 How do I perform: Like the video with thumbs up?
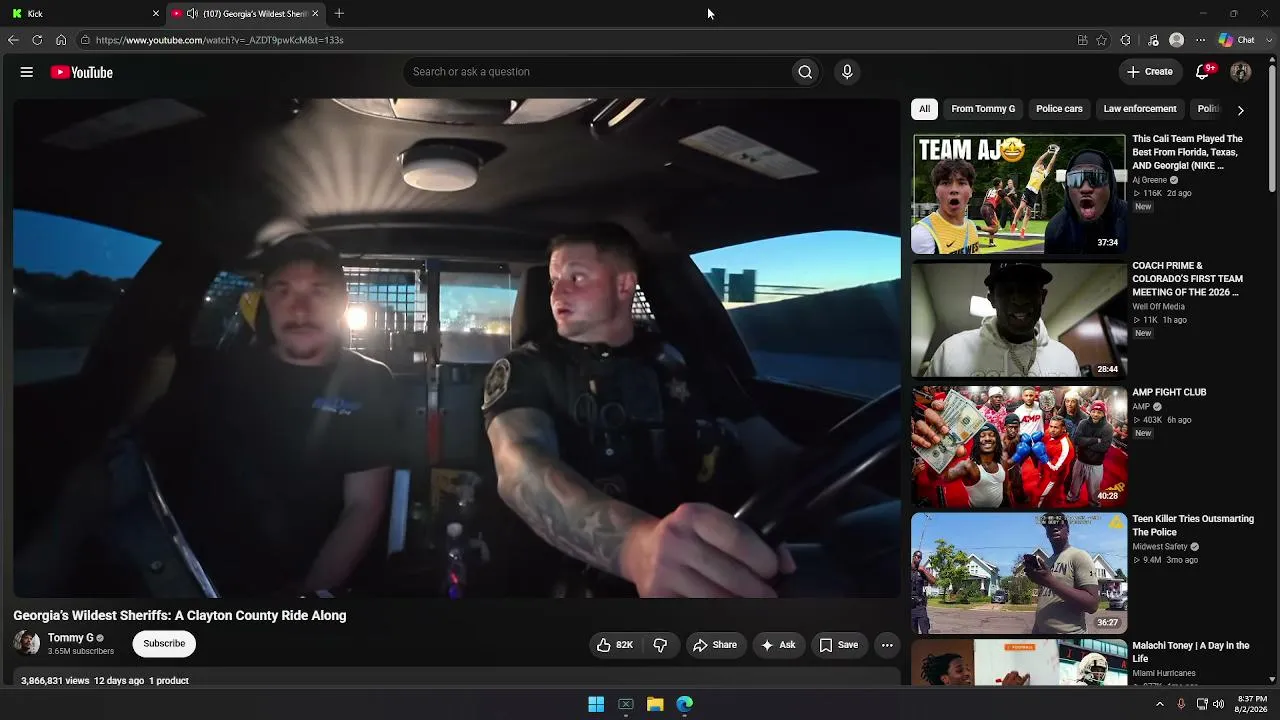tap(614, 645)
